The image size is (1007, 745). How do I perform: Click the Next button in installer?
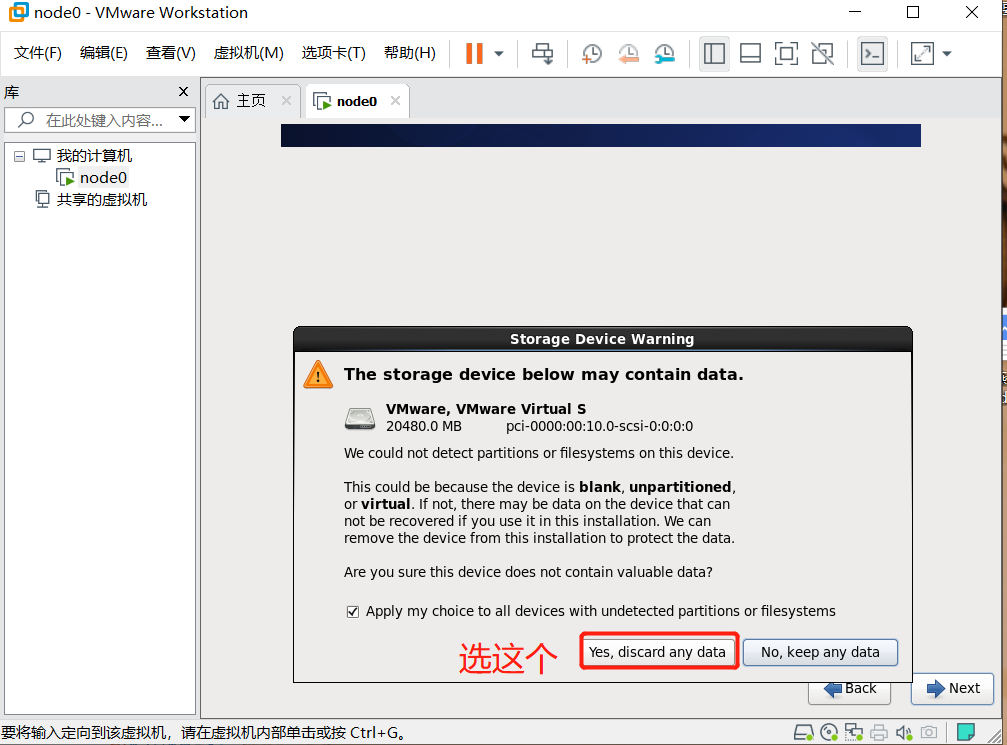point(952,688)
